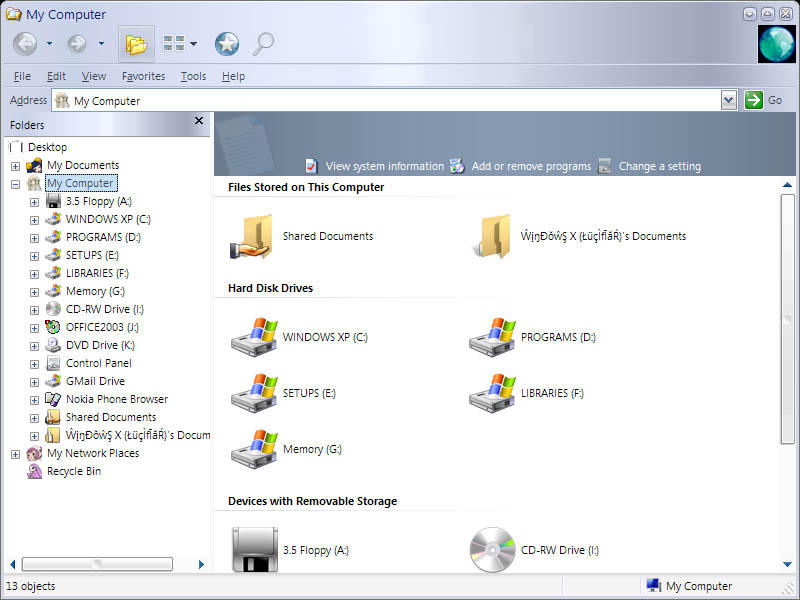This screenshot has width=800, height=600.
Task: Select the CD-RW Drive (I:) disc icon
Action: 492,549
